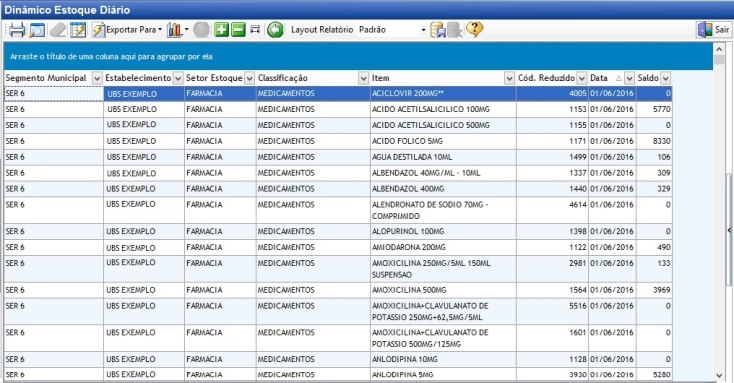Expand the chart icon dropdown arrow
The height and width of the screenshot is (383, 734).
(186, 30)
